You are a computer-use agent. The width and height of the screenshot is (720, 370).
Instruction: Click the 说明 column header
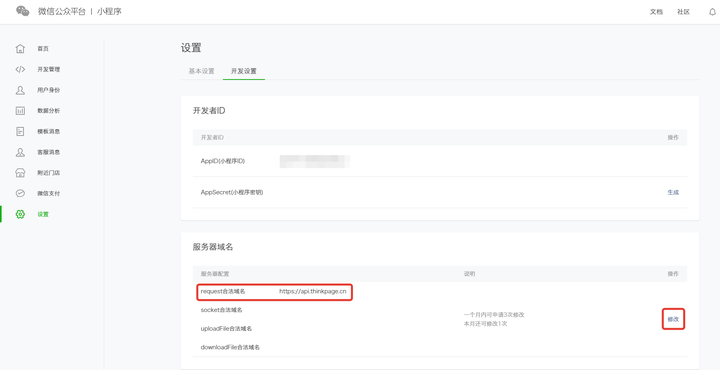pyautogui.click(x=469, y=274)
